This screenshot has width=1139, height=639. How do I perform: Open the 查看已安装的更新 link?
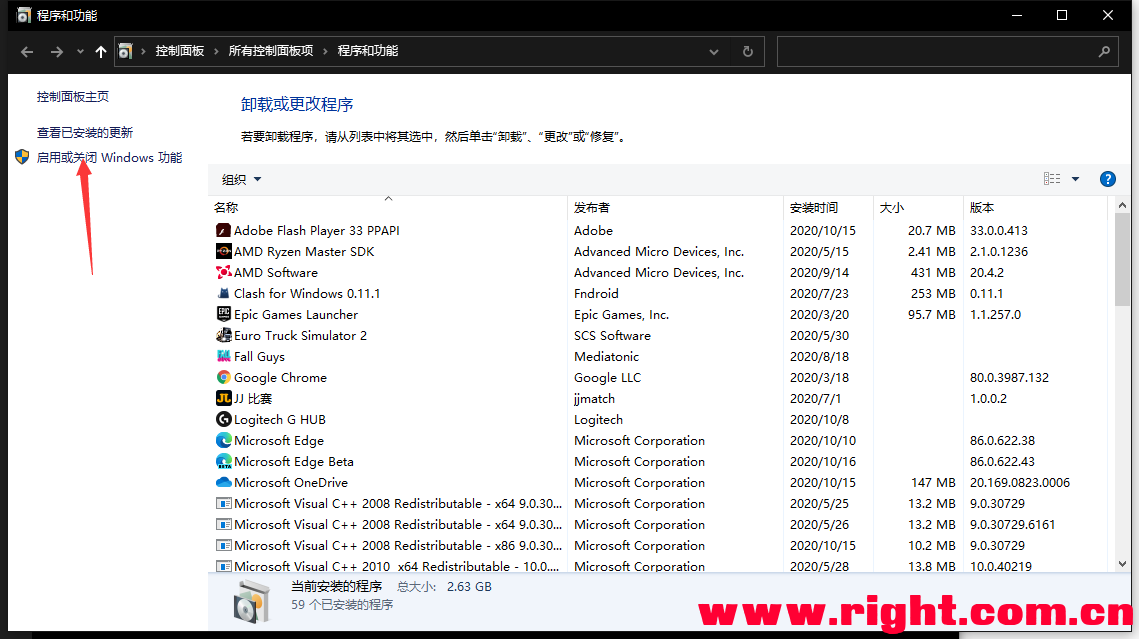click(x=85, y=133)
